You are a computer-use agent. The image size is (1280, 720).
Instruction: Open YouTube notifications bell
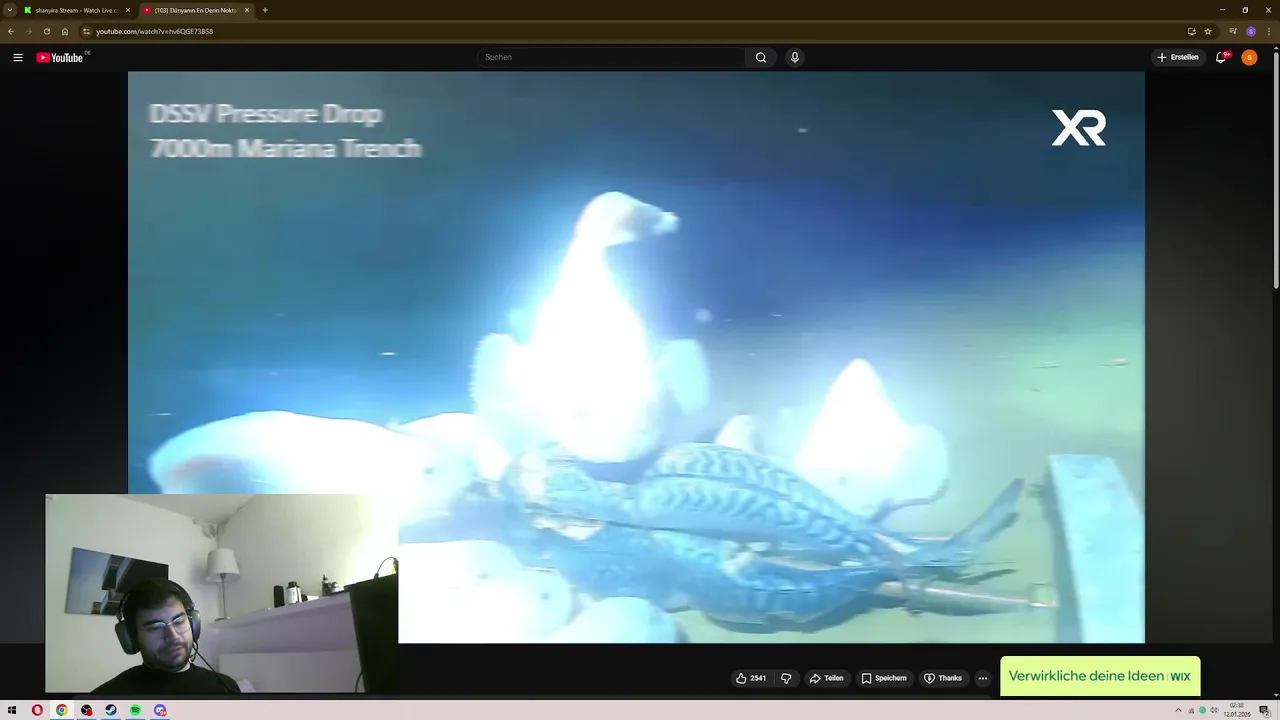1221,57
